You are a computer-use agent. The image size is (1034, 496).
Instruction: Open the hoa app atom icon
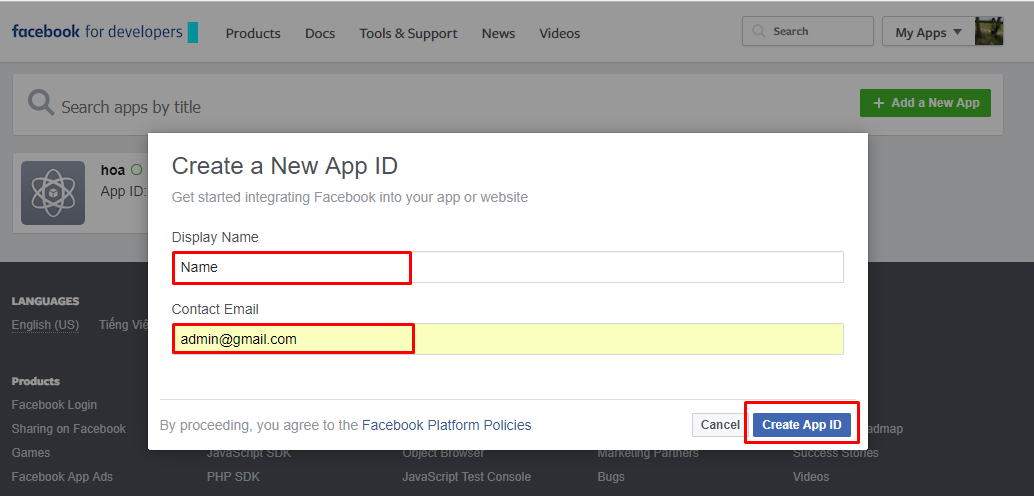[x=53, y=193]
